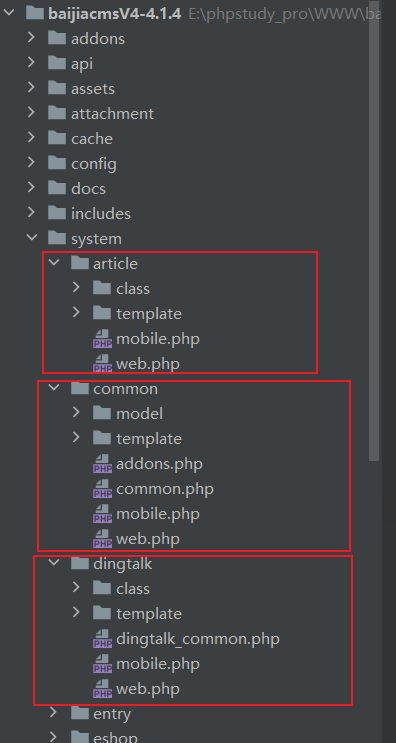
Task: Click the includes folder icon
Action: point(57,213)
